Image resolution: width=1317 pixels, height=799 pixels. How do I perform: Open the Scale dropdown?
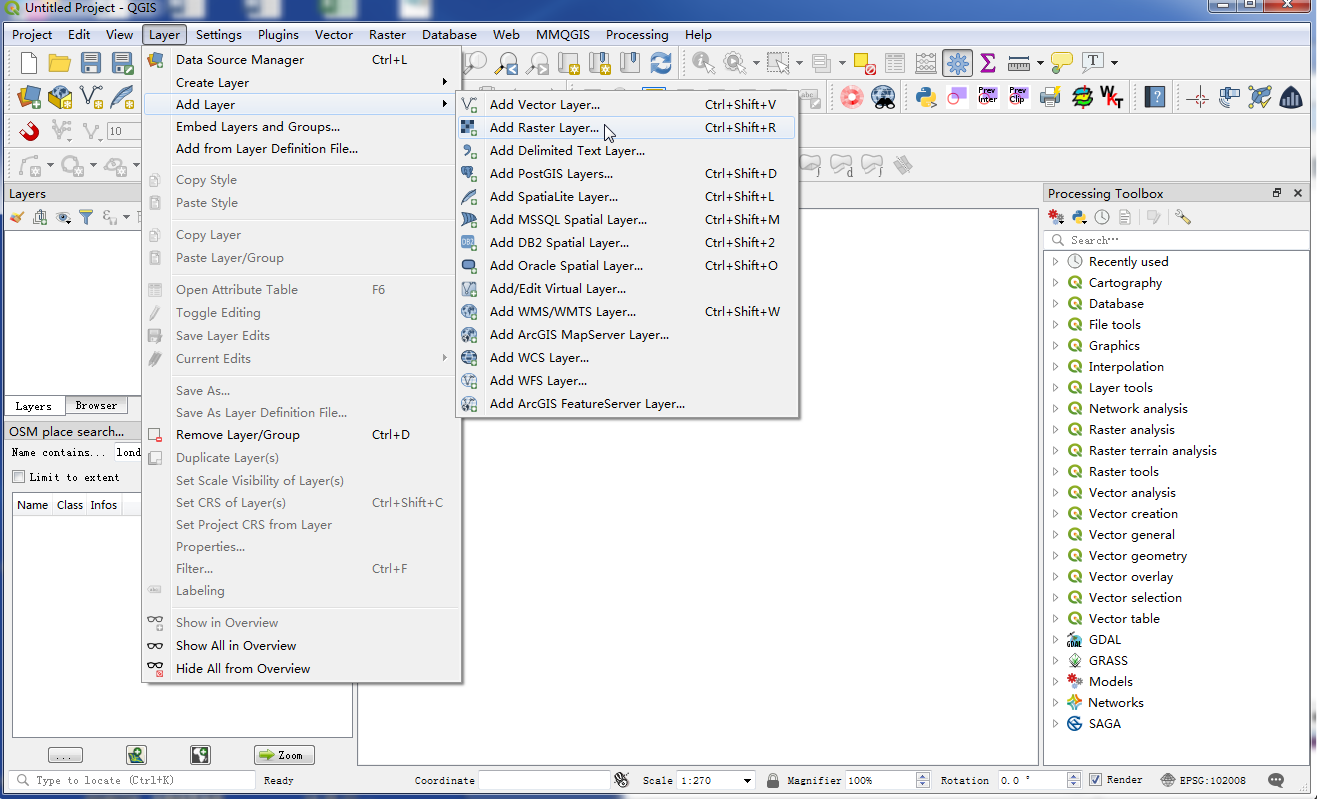[x=747, y=780]
